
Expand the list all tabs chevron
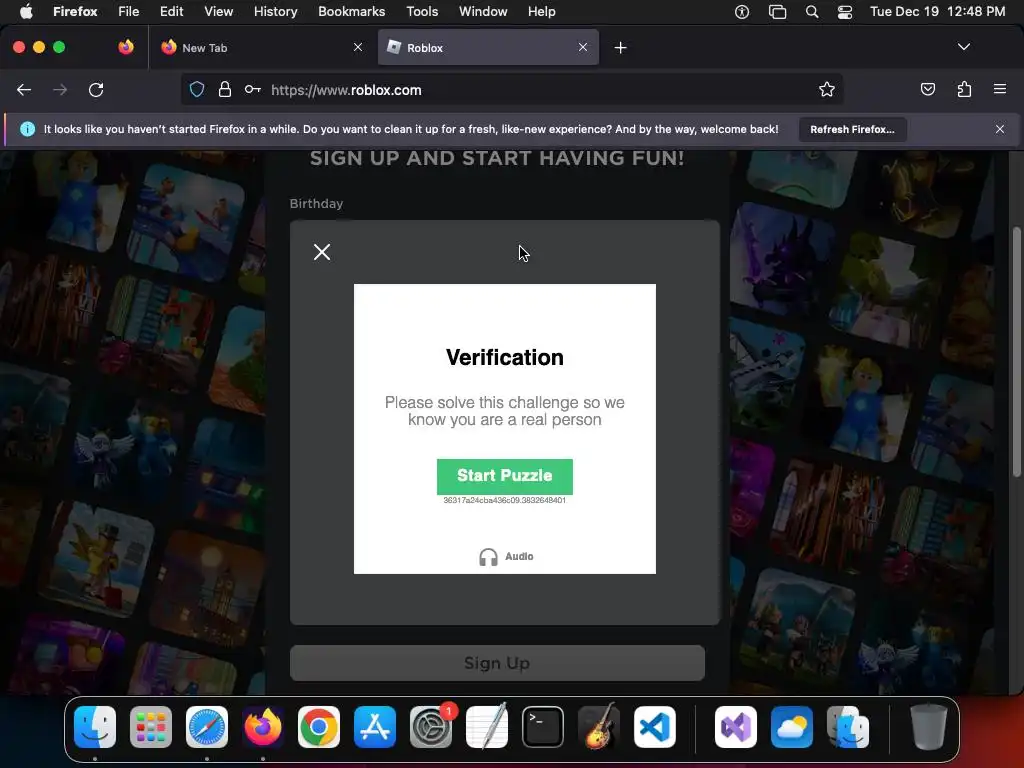click(964, 47)
